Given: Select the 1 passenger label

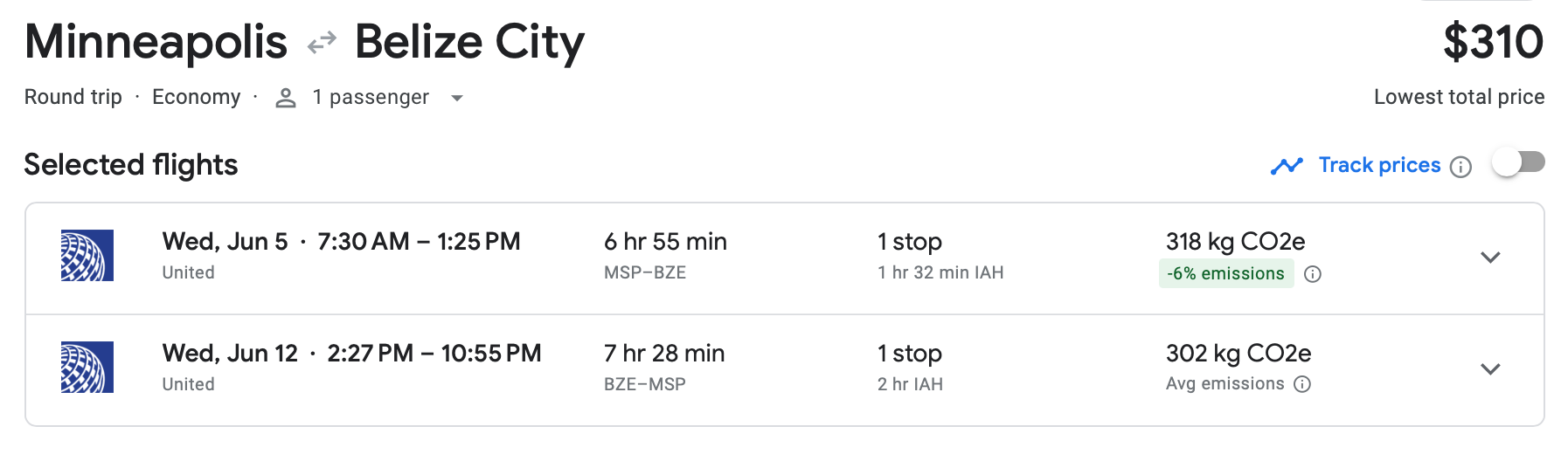Looking at the screenshot, I should [x=371, y=97].
